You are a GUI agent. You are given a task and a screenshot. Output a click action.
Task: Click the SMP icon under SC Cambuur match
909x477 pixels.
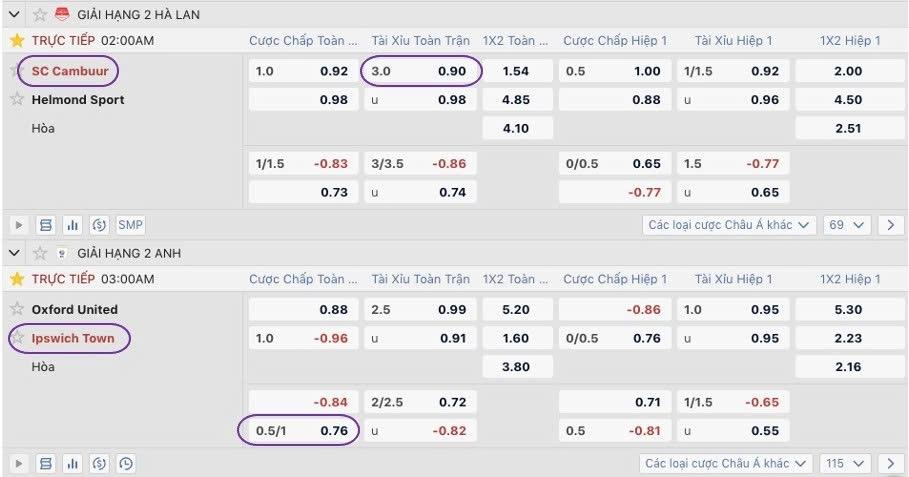click(130, 225)
